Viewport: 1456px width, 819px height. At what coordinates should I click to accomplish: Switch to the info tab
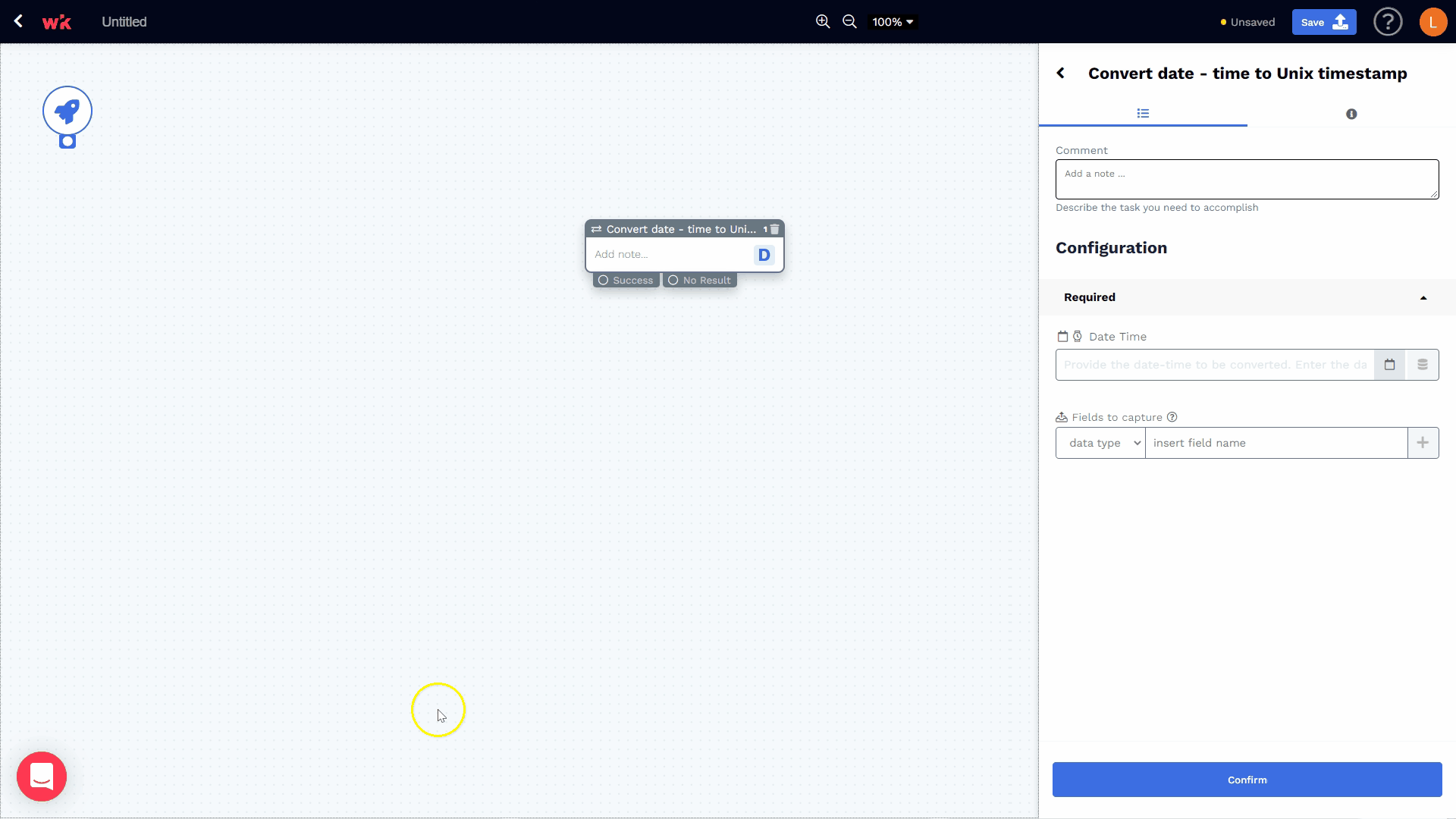tap(1351, 114)
